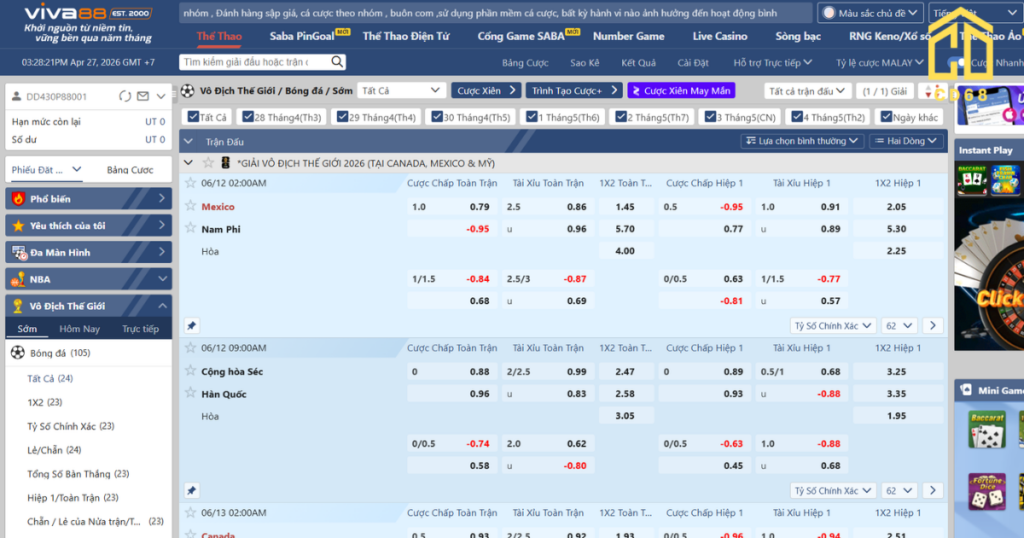The width and height of the screenshot is (1024, 538).
Task: Uncheck the Tất Cả date checkbox
Action: [x=190, y=117]
